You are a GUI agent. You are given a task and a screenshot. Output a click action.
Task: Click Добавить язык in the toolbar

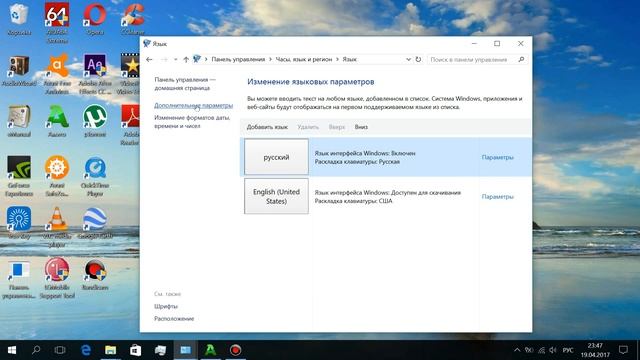coord(267,127)
